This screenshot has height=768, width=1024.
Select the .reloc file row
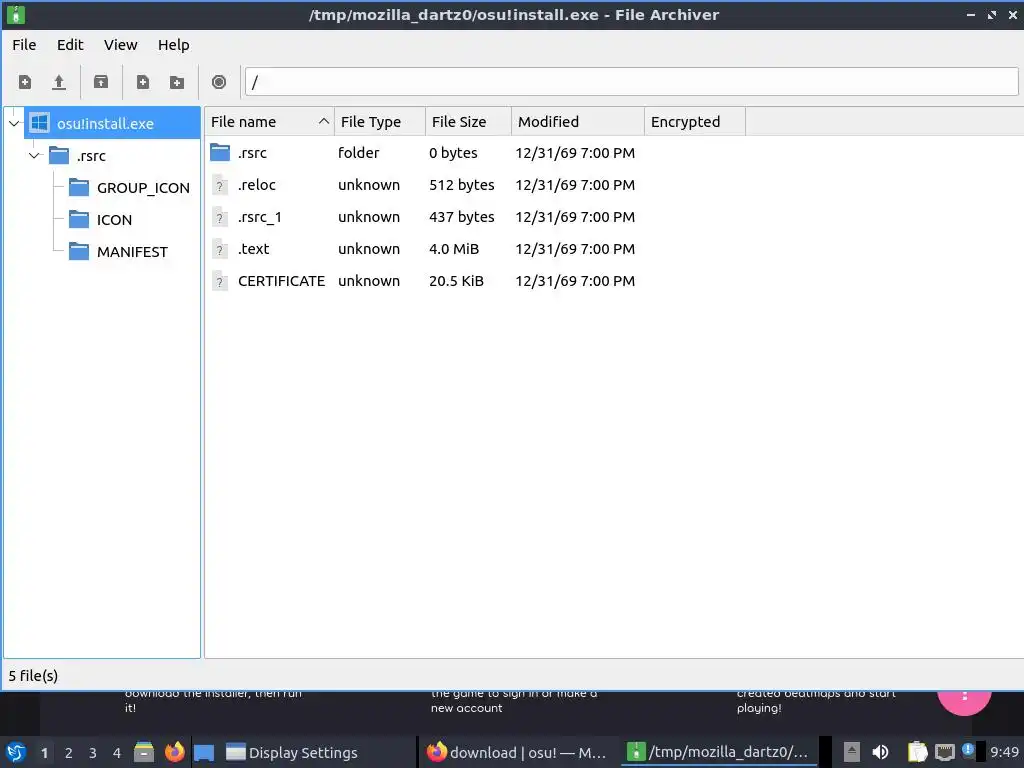point(423,185)
